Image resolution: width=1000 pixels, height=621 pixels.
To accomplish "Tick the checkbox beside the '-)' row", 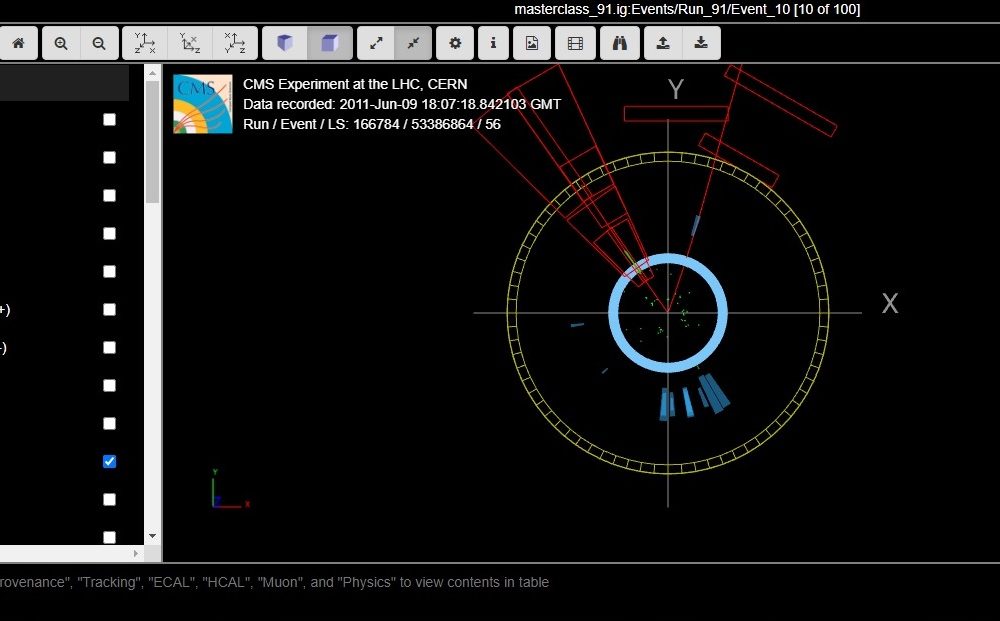I will click(110, 347).
